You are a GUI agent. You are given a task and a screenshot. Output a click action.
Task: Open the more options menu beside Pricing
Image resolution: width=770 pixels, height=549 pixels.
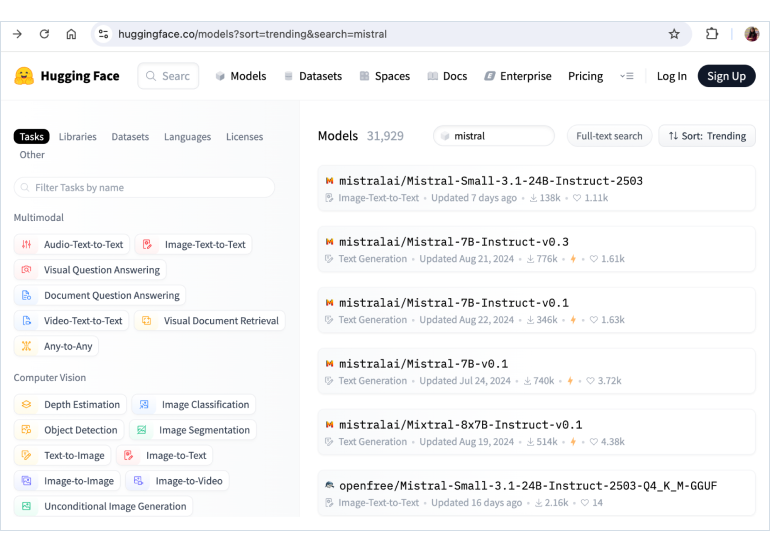pyautogui.click(x=627, y=76)
